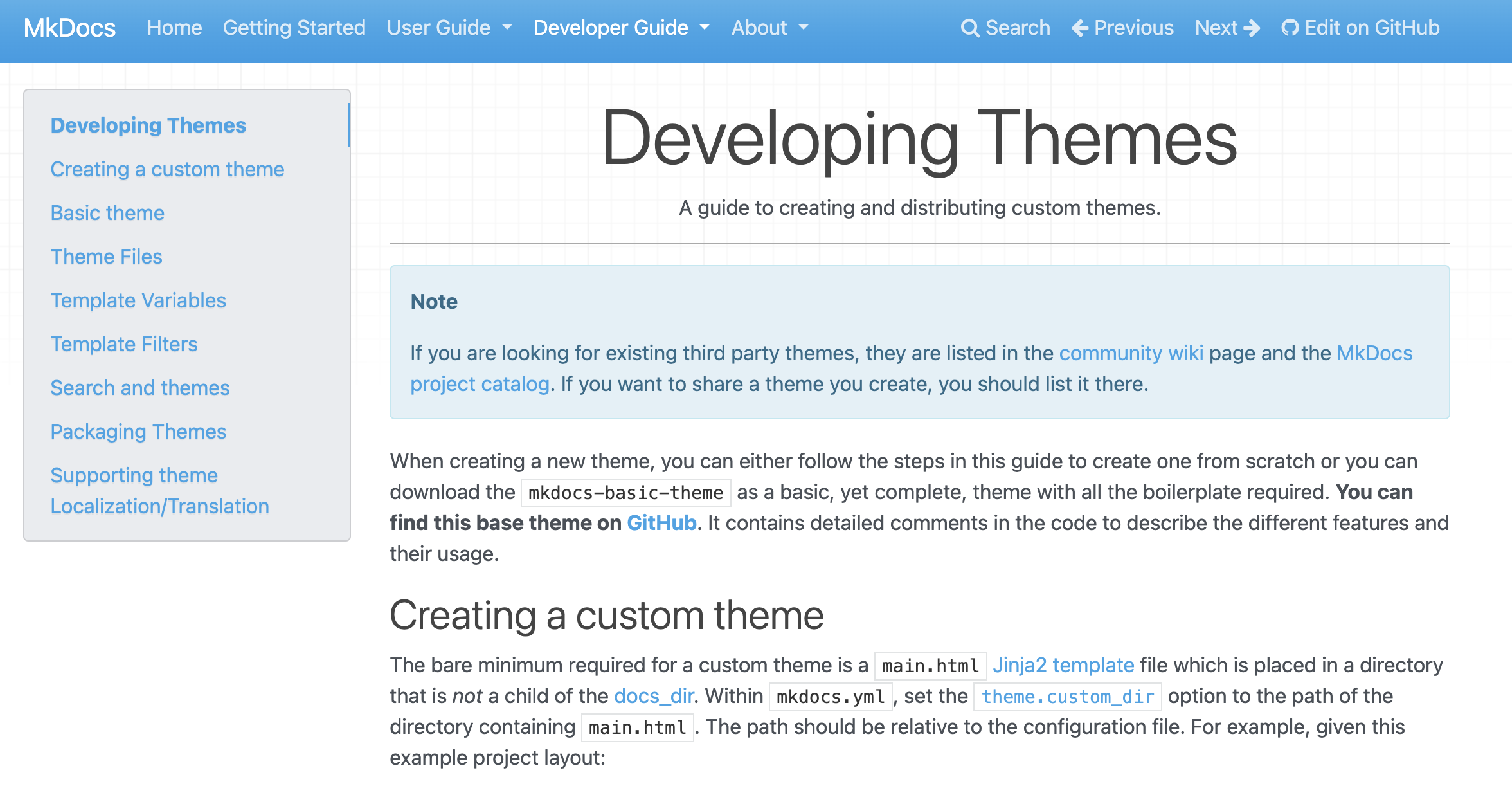Click the Previous left arrow icon

[1081, 28]
